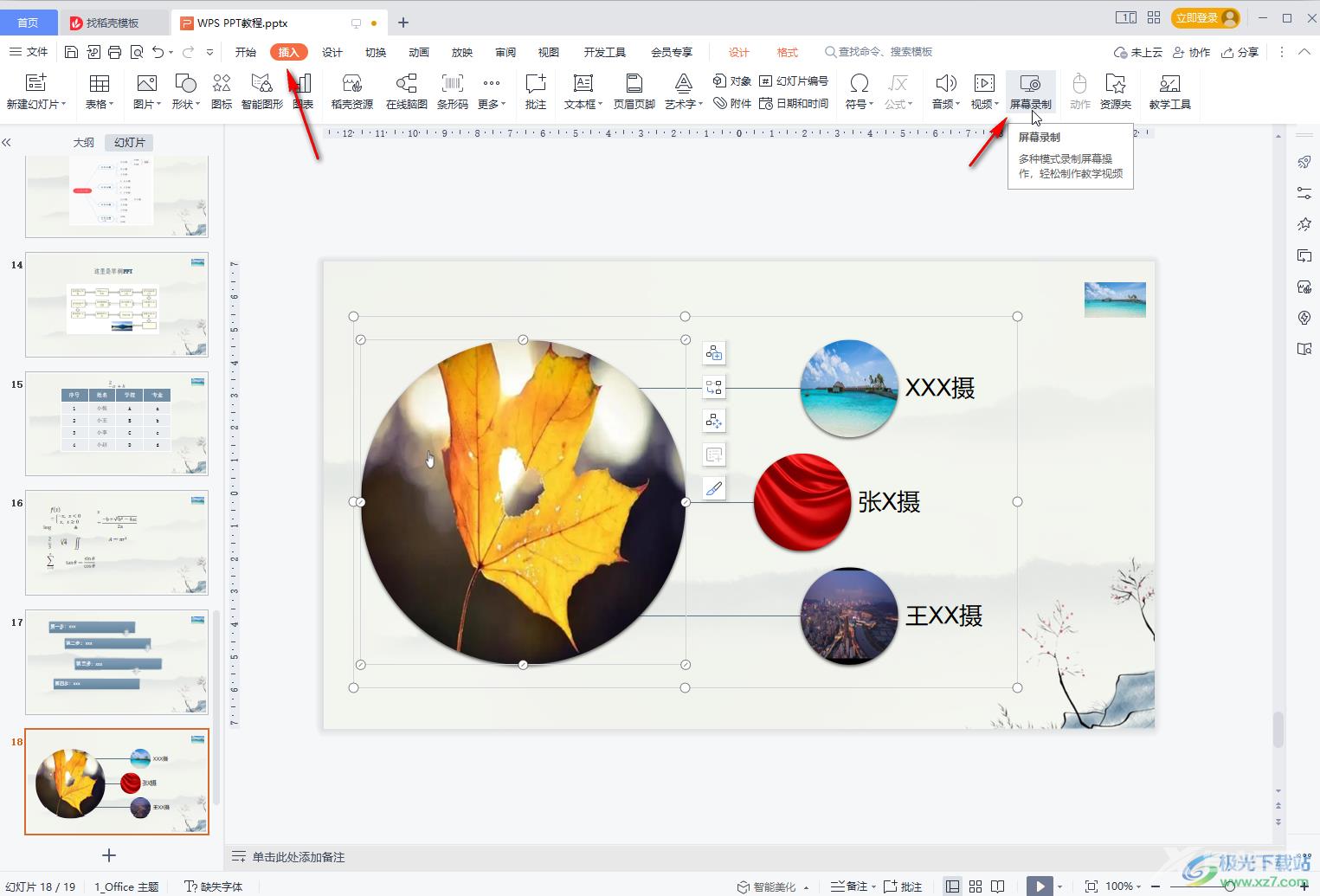Switch to normal view in status bar
Image resolution: width=1320 pixels, height=896 pixels.
(952, 886)
